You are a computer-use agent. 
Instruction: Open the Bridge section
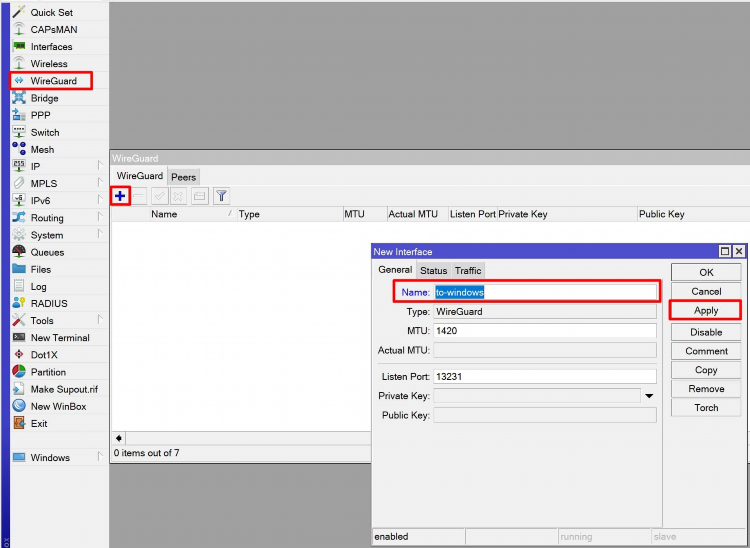point(44,98)
